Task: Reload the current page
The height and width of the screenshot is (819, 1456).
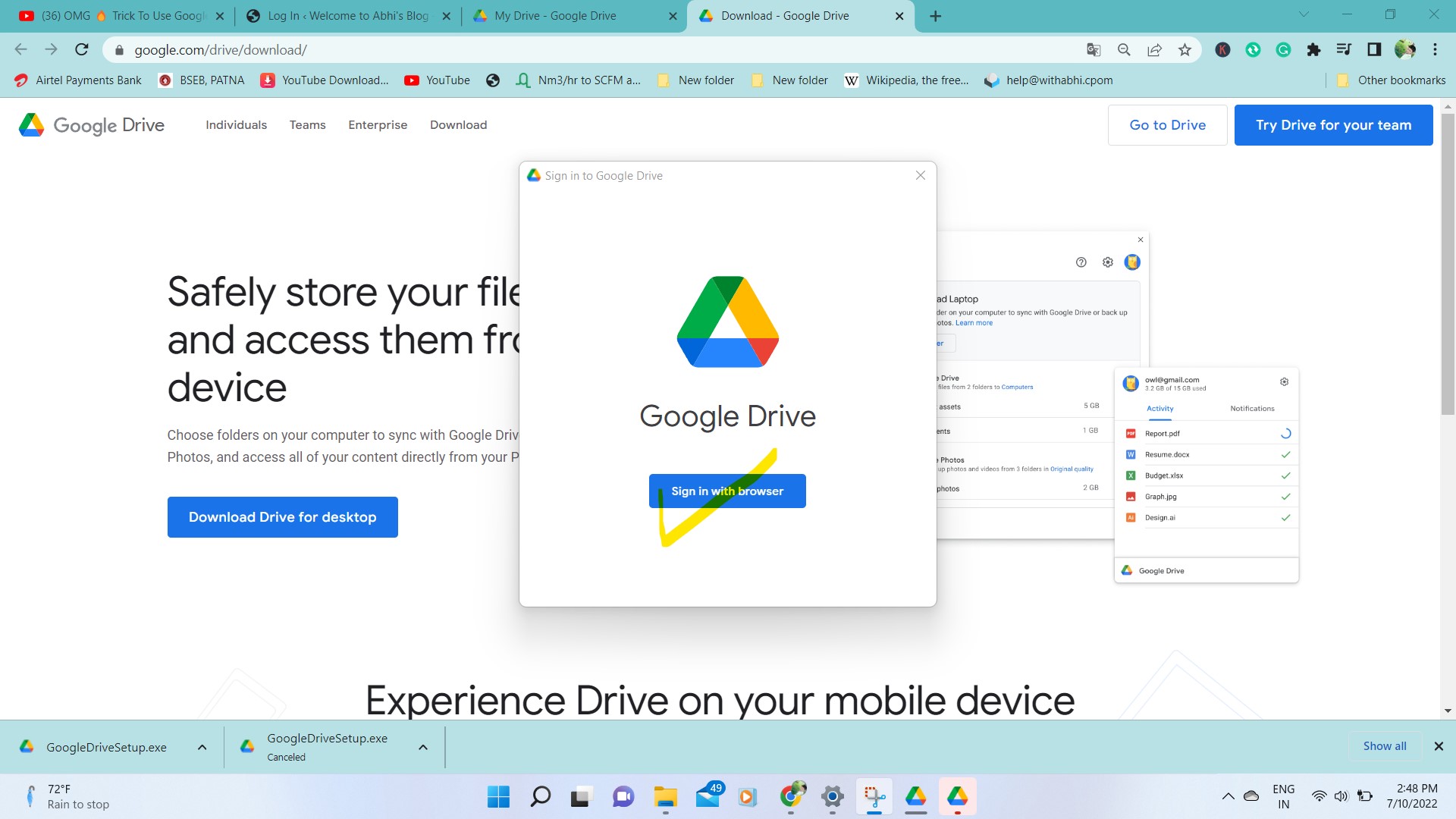Action: [82, 50]
